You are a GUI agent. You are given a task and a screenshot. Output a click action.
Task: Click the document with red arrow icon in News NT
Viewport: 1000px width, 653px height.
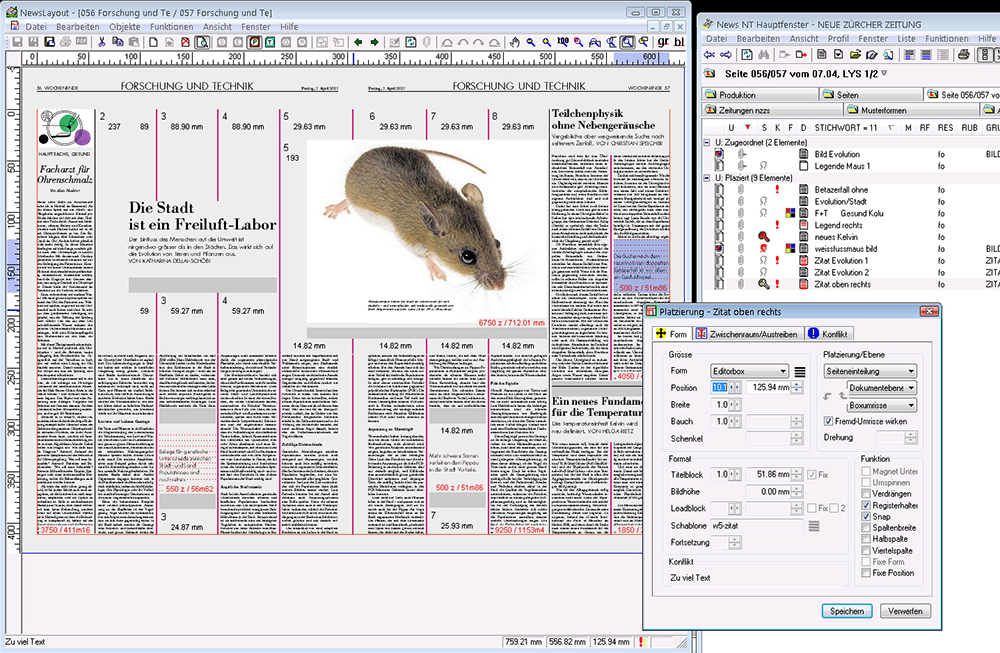pyautogui.click(x=801, y=55)
